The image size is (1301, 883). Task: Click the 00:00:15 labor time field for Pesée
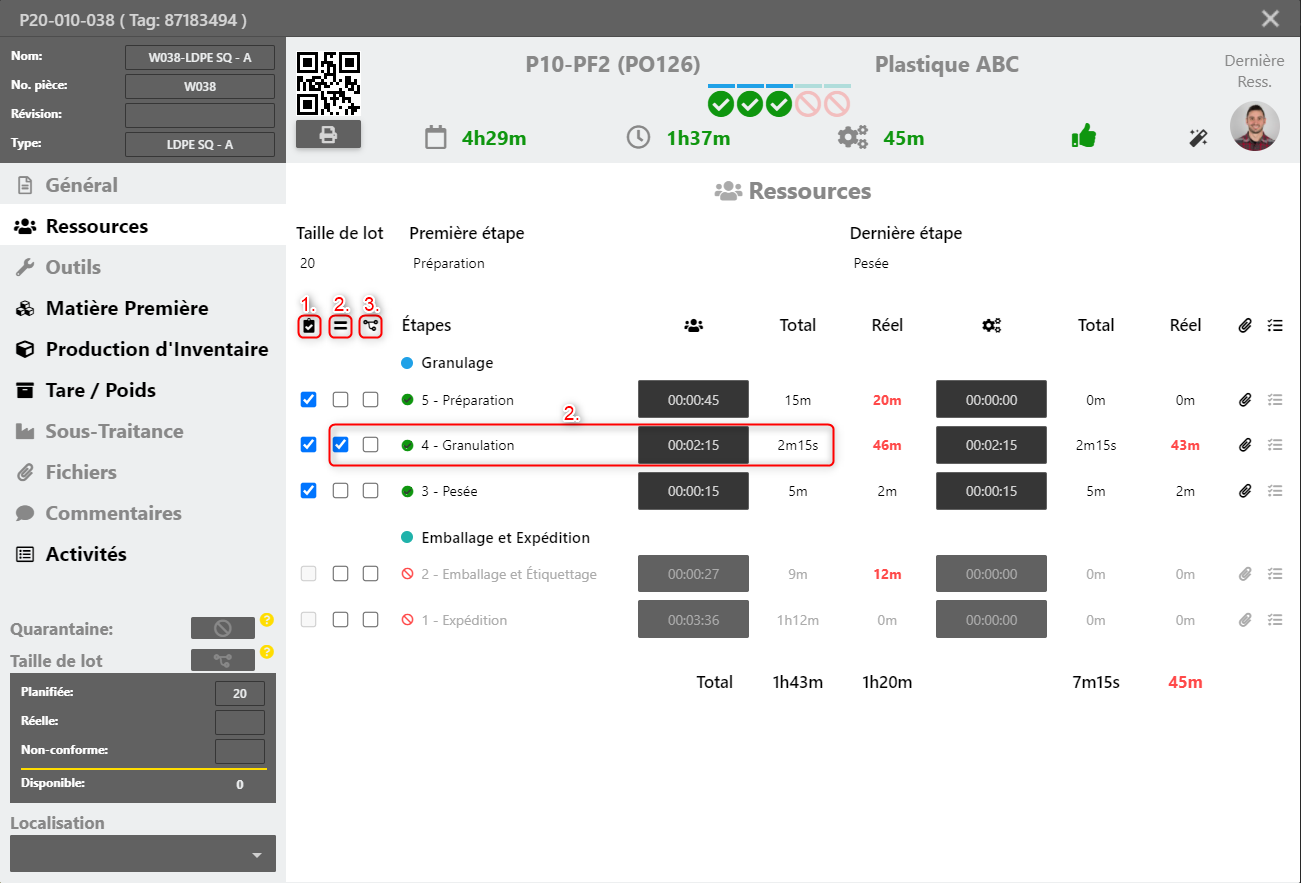[x=693, y=491]
